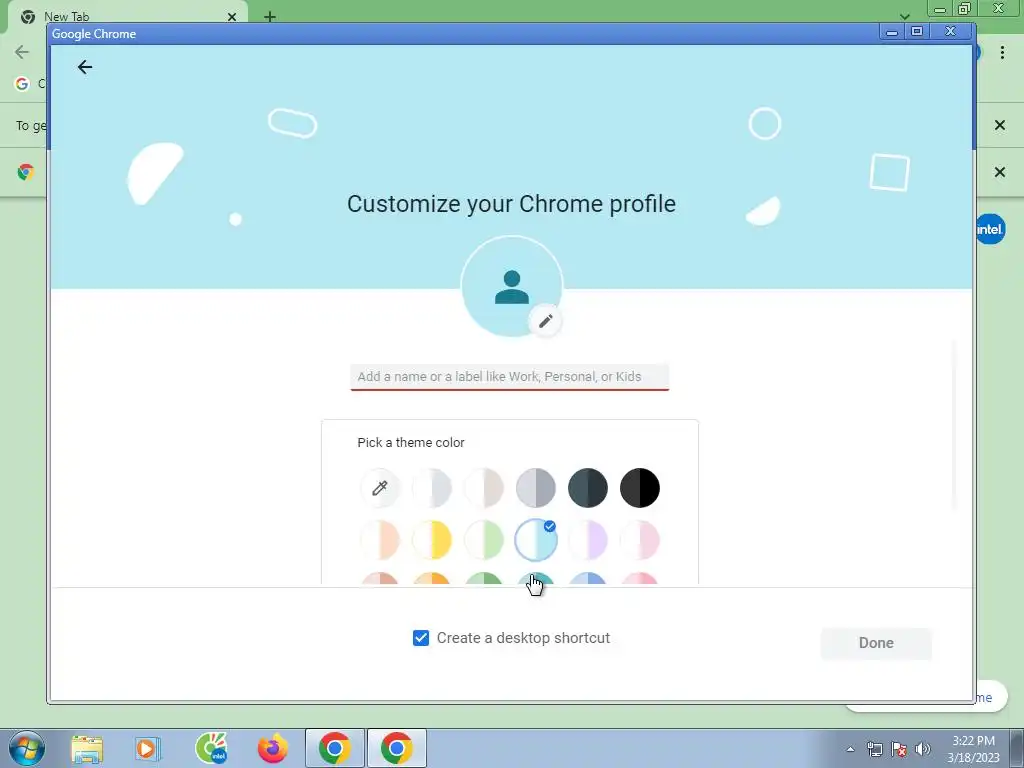Open the background Chrome three-dot menu
Viewport: 1024px width, 768px height.
pos(1002,52)
